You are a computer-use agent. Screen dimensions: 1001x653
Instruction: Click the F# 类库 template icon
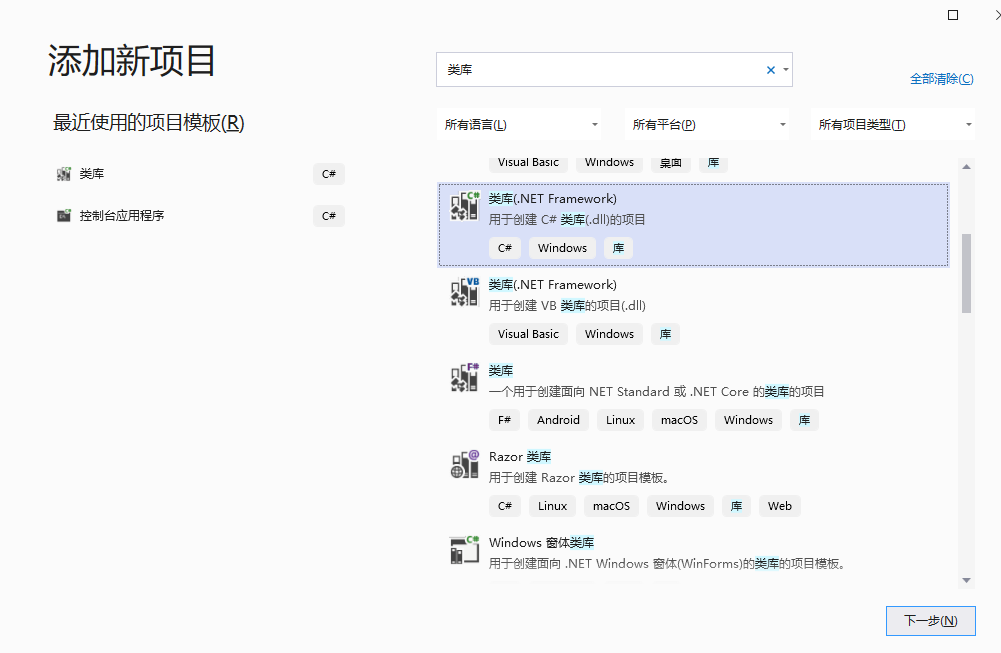pyautogui.click(x=465, y=378)
